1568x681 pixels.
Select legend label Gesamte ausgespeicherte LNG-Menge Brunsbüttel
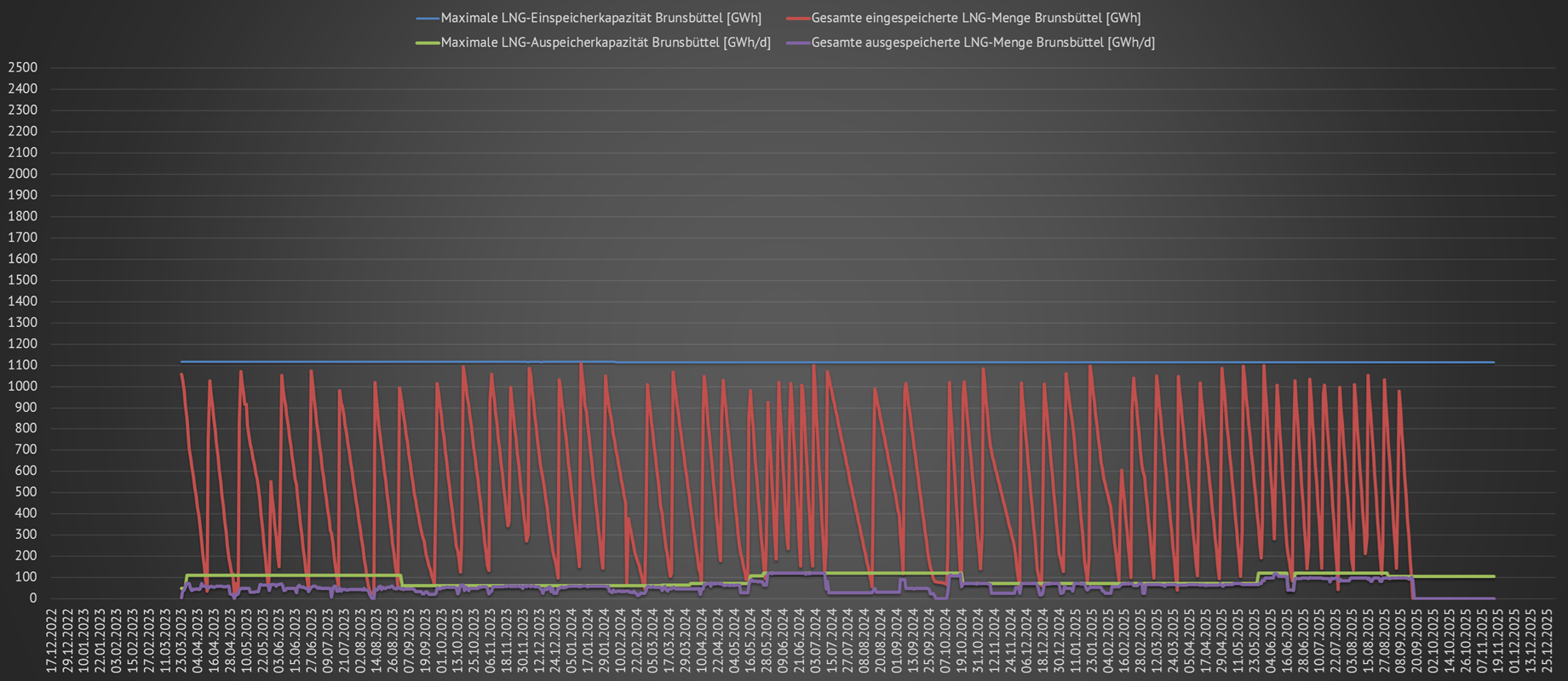983,43
